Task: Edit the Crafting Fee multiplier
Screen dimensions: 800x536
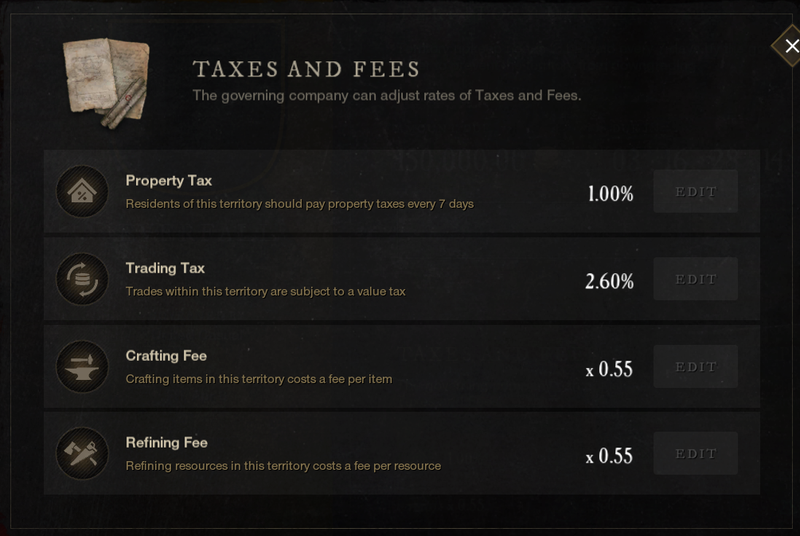Action: pos(695,366)
